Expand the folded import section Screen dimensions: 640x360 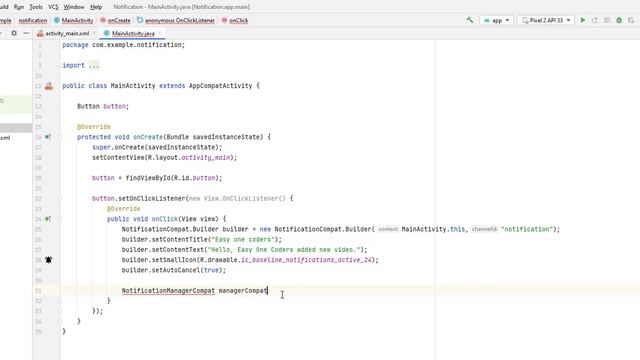94,65
